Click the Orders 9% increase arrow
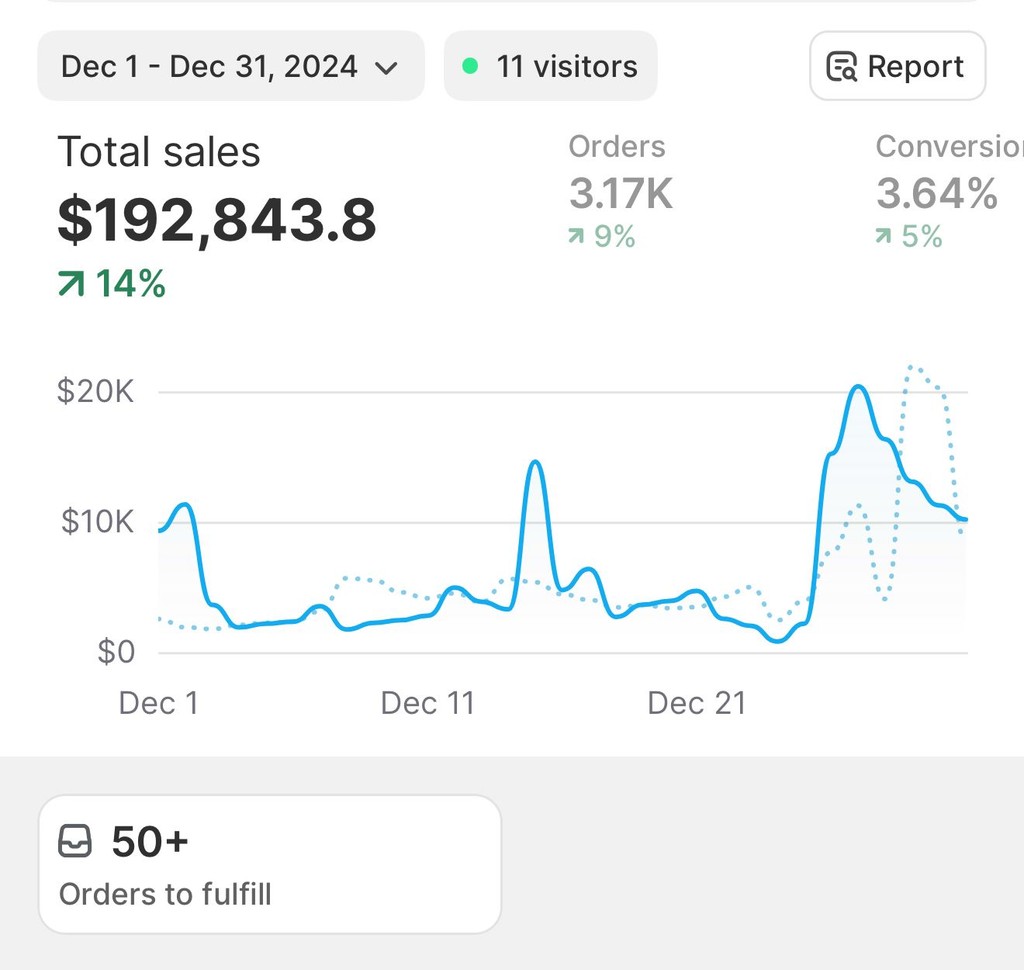This screenshot has height=970, width=1024. (575, 236)
